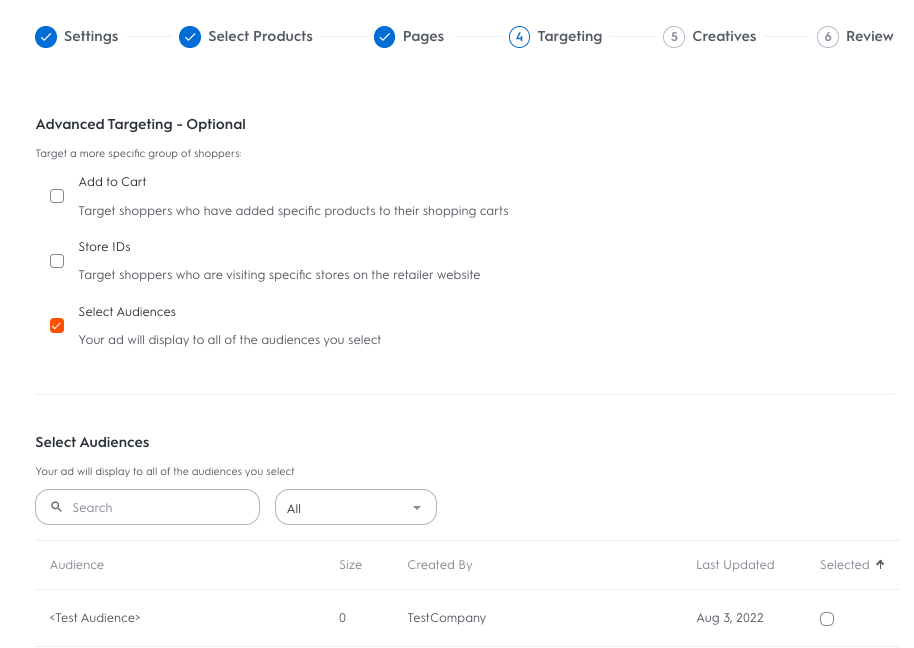The width and height of the screenshot is (914, 648).
Task: Enable the Add to Cart checkbox
Action: 57,196
